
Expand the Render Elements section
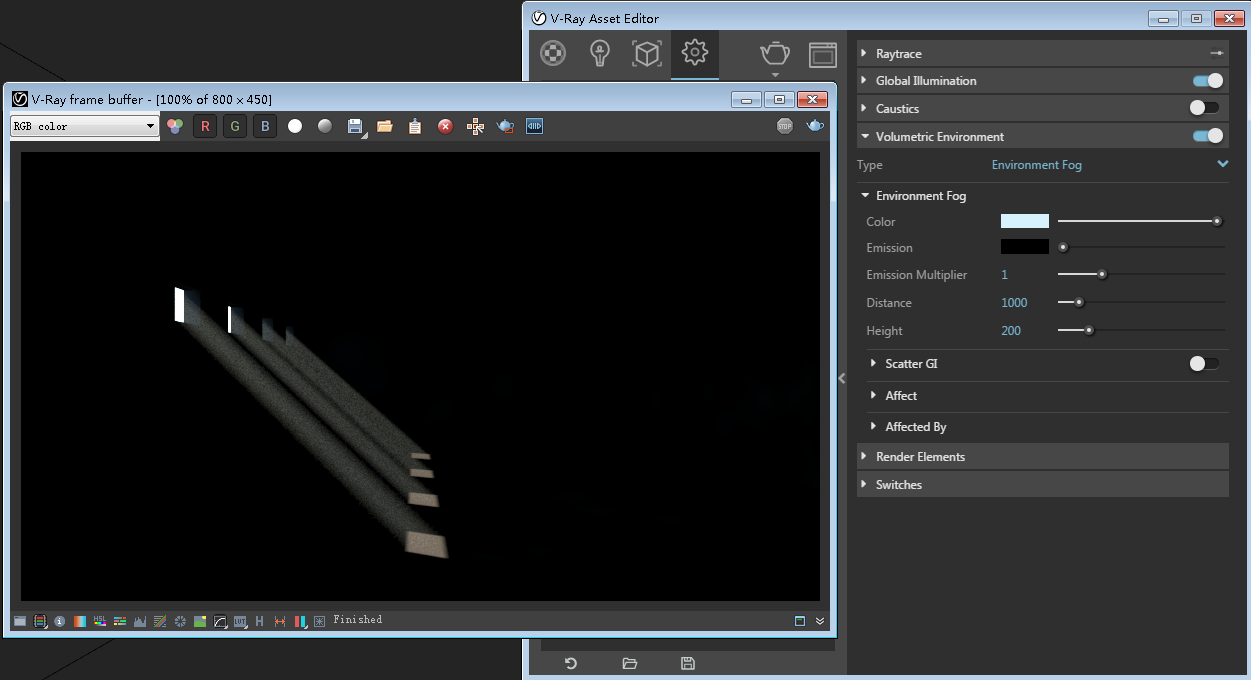click(x=920, y=457)
